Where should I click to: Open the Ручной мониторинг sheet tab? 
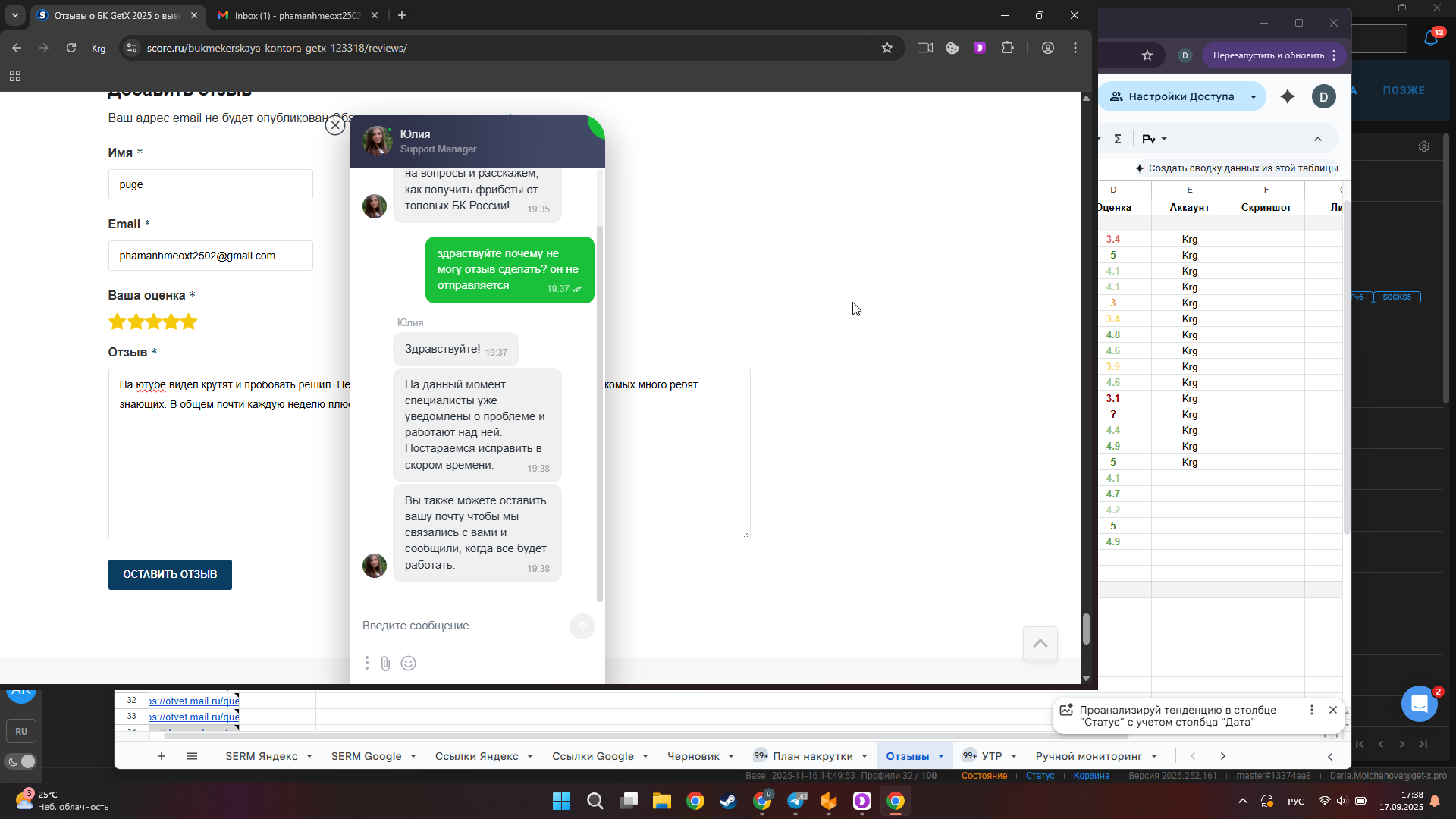(1089, 756)
